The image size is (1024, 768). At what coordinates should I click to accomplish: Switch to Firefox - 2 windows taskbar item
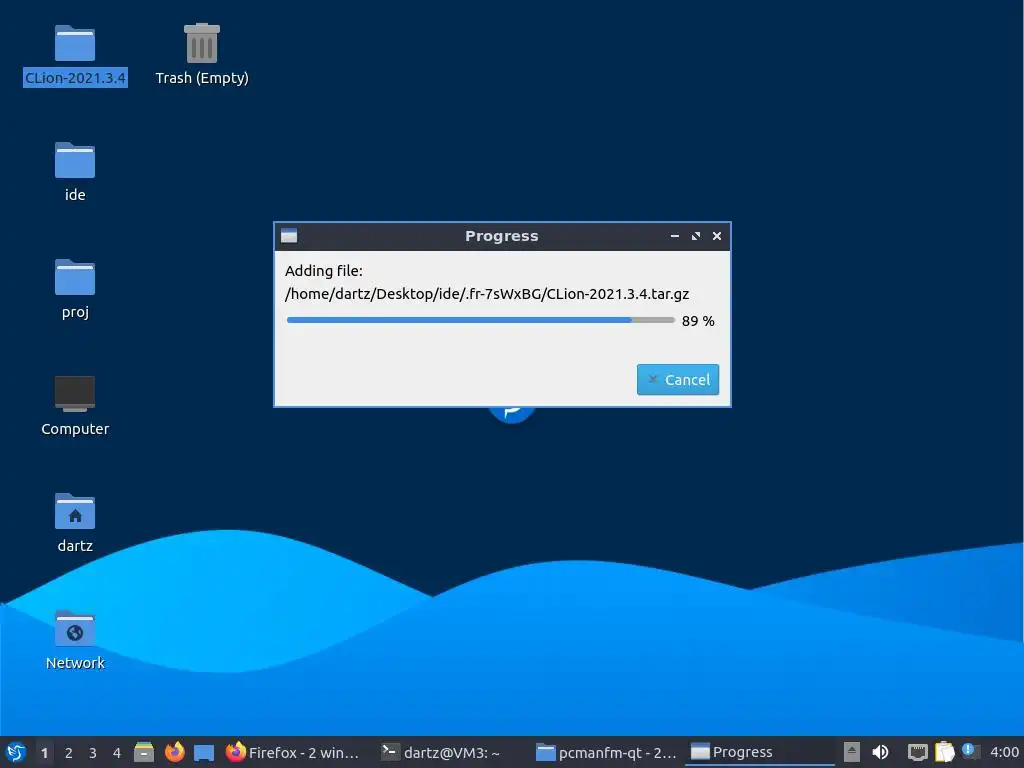point(293,752)
